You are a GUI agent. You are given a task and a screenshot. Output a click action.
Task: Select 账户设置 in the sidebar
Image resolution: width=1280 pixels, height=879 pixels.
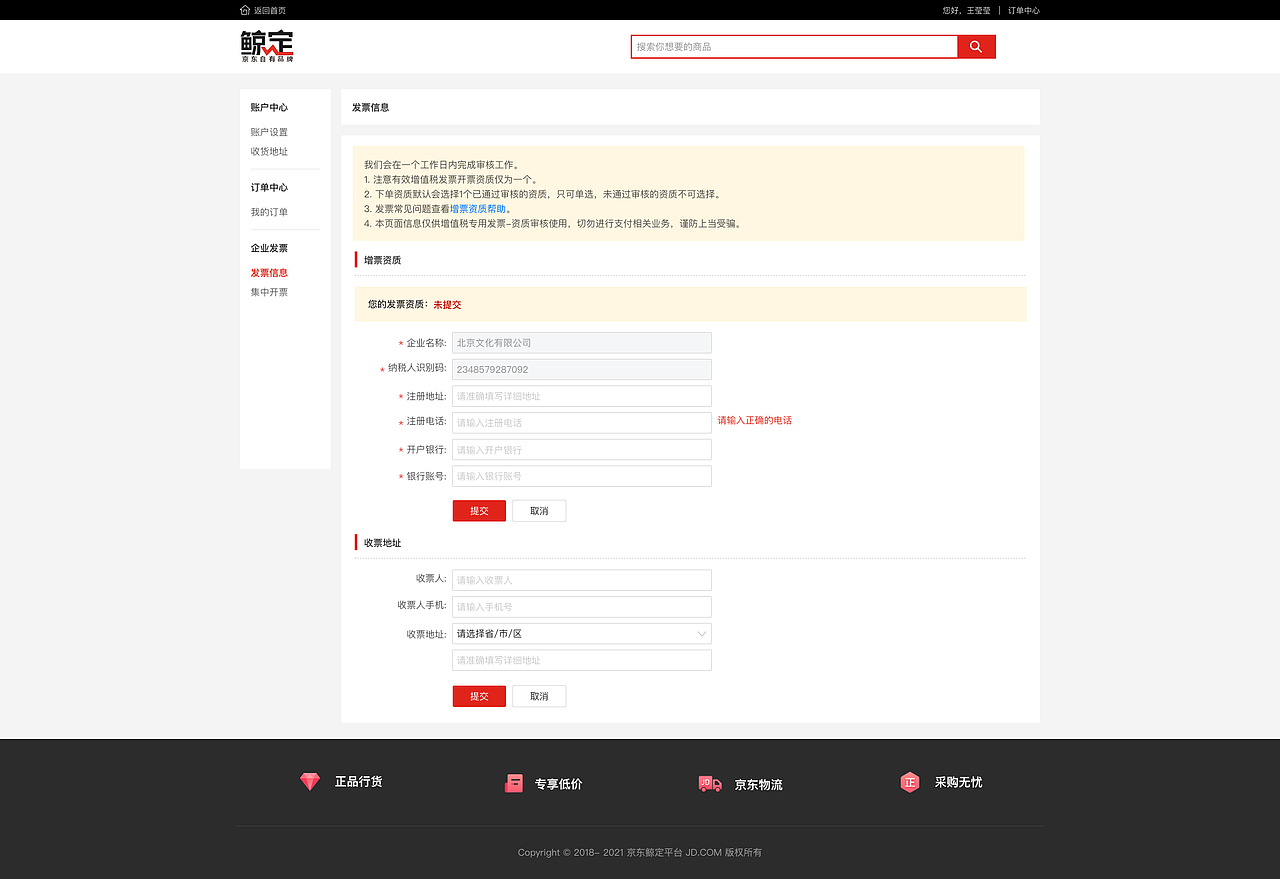tap(269, 131)
